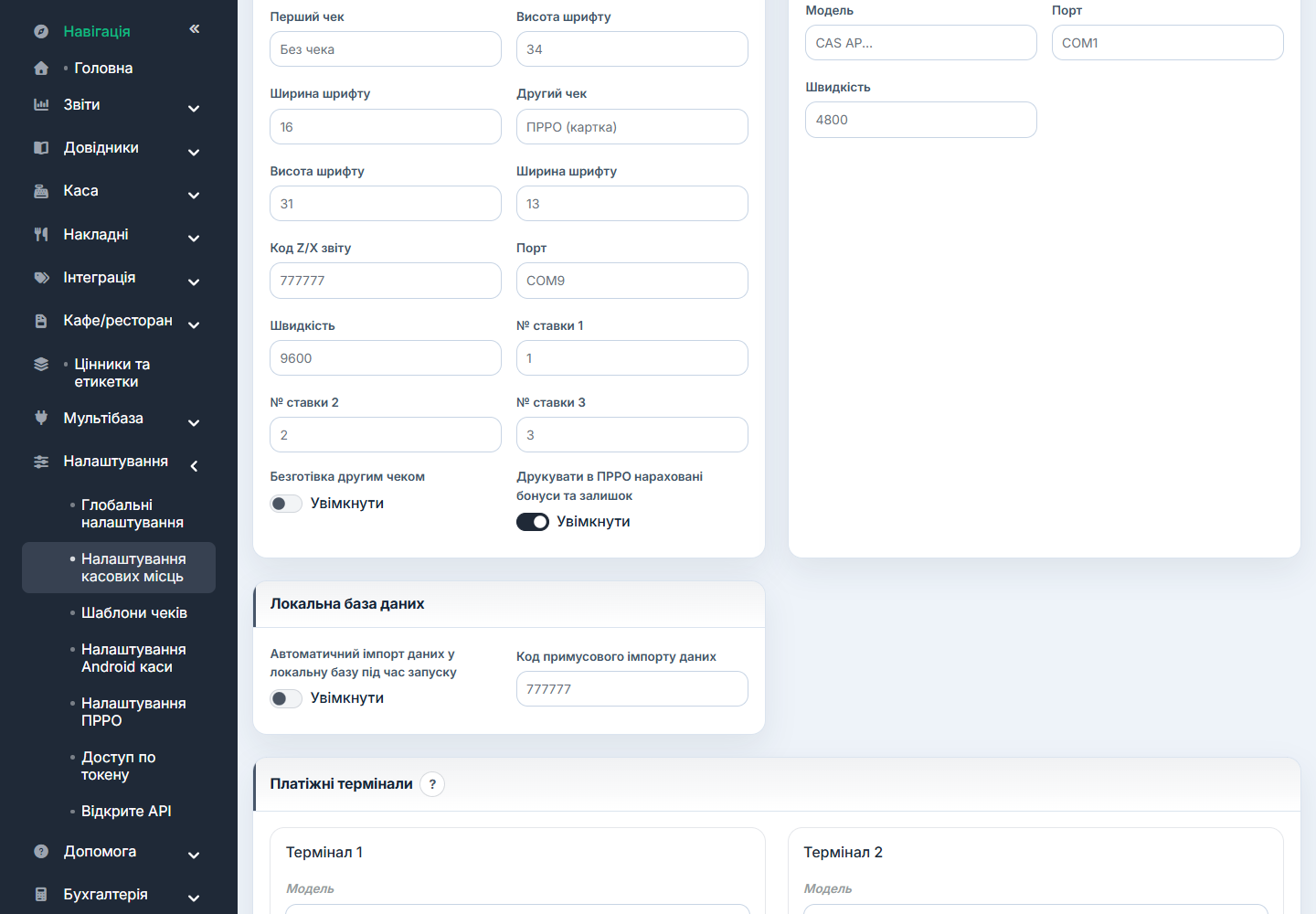Click the cash register icon beside Каса
Screen dimensions: 1316x914
[x=41, y=191]
